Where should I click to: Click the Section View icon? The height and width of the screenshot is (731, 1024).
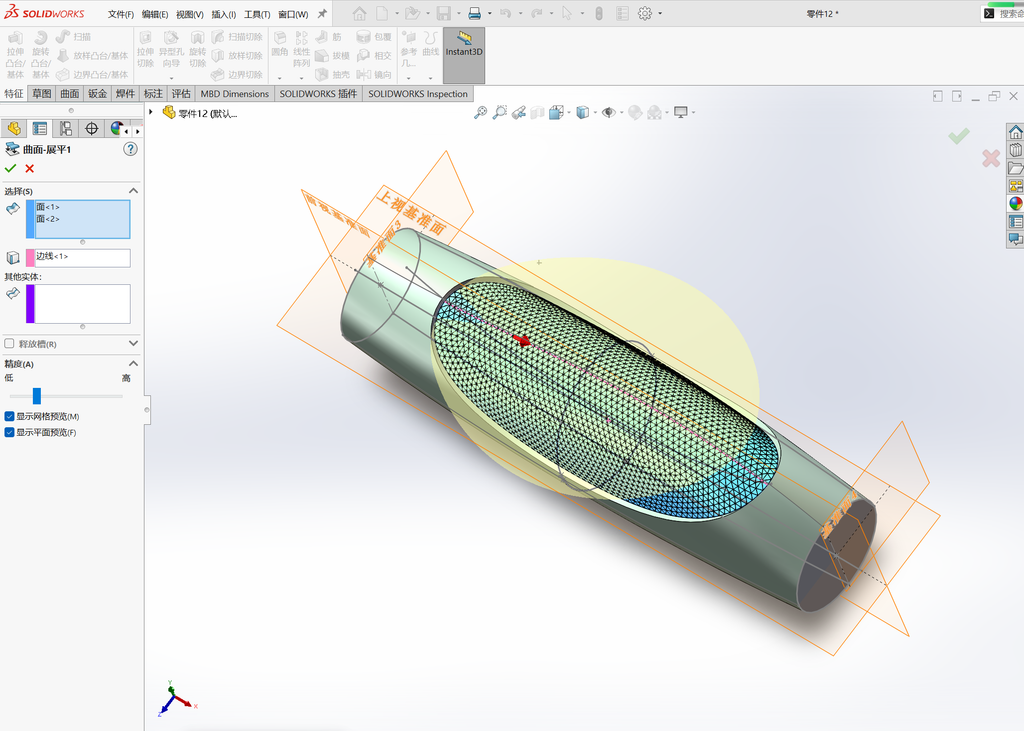537,112
